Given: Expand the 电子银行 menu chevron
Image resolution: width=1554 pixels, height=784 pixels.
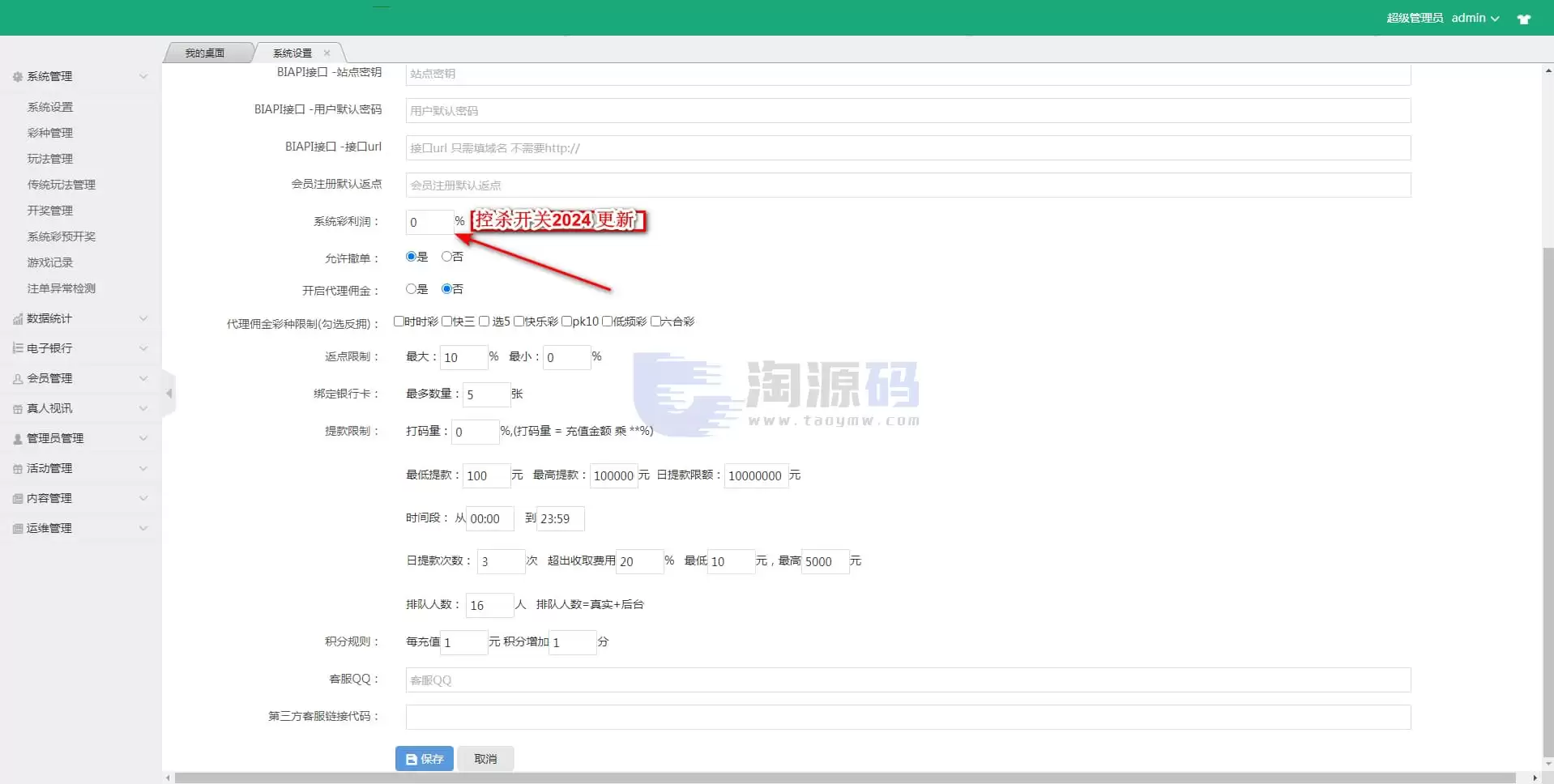Looking at the screenshot, I should click(x=143, y=348).
